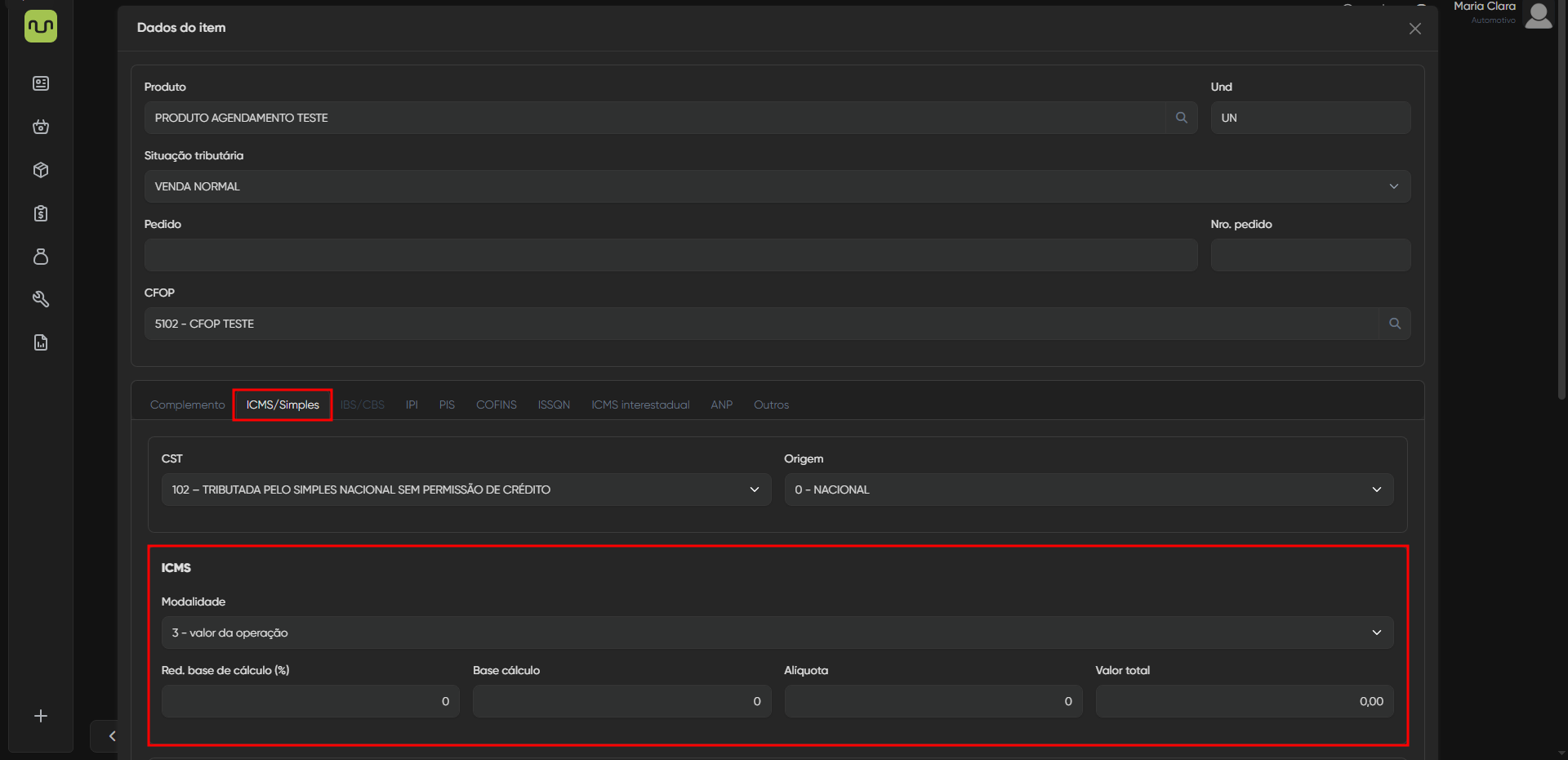Collapse the sidebar with left chevron
1568x760 pixels.
(x=112, y=736)
